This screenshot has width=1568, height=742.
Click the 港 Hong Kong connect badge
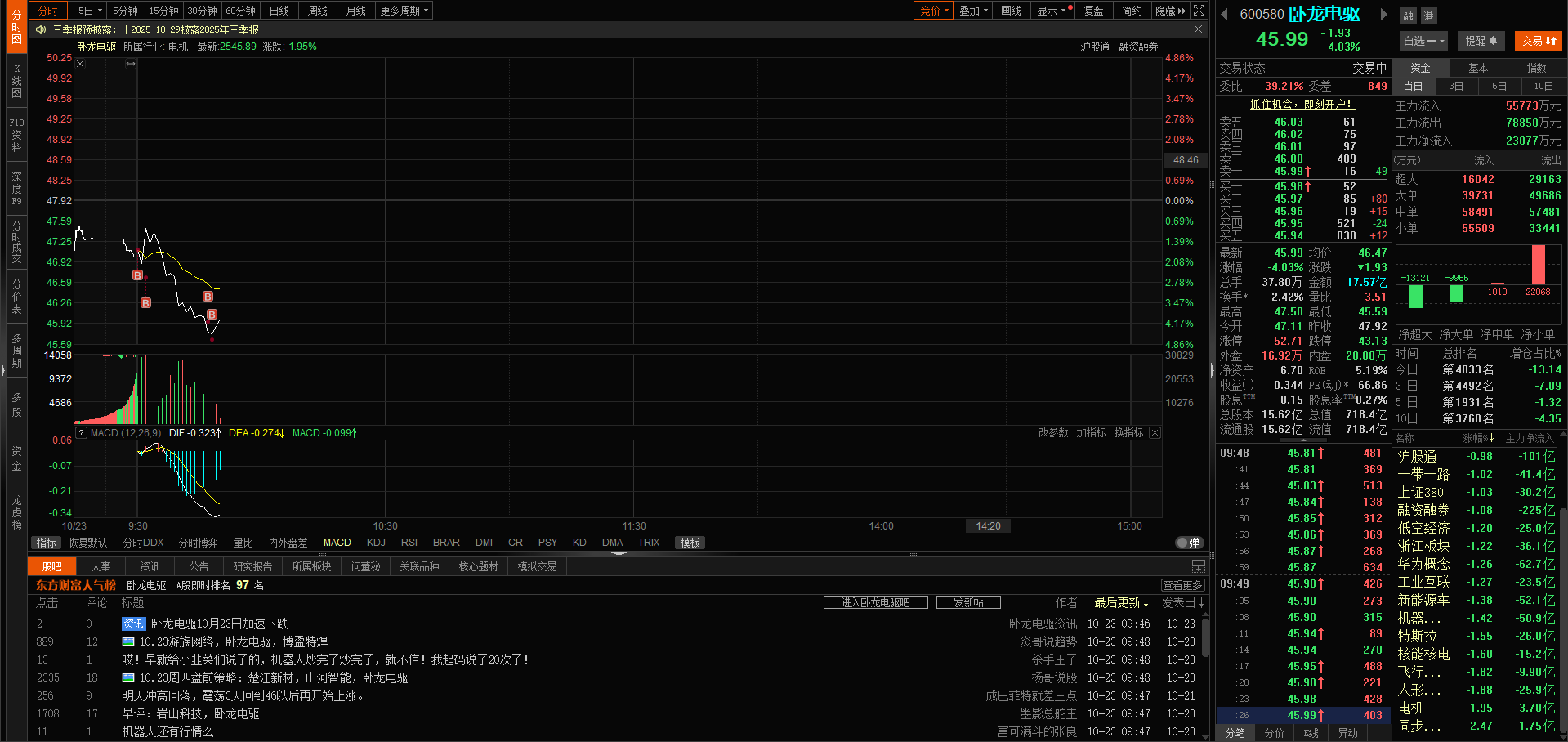pyautogui.click(x=1427, y=16)
